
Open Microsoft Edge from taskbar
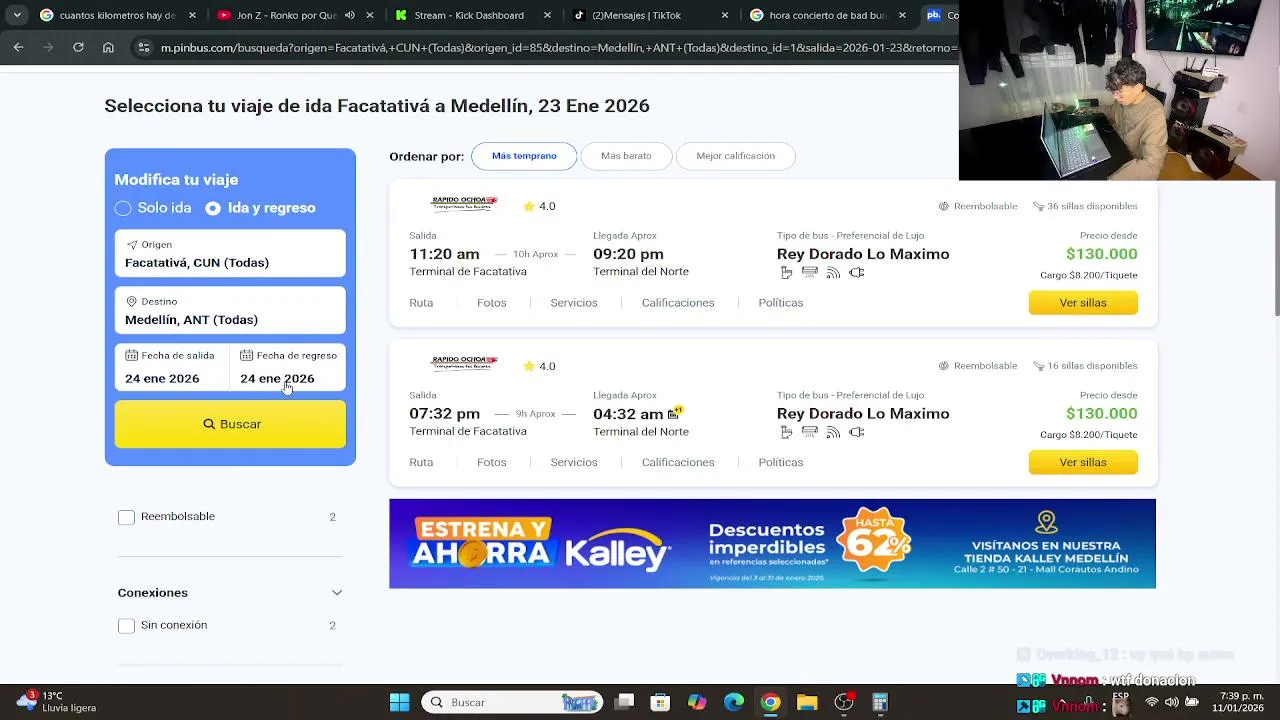pos(734,702)
